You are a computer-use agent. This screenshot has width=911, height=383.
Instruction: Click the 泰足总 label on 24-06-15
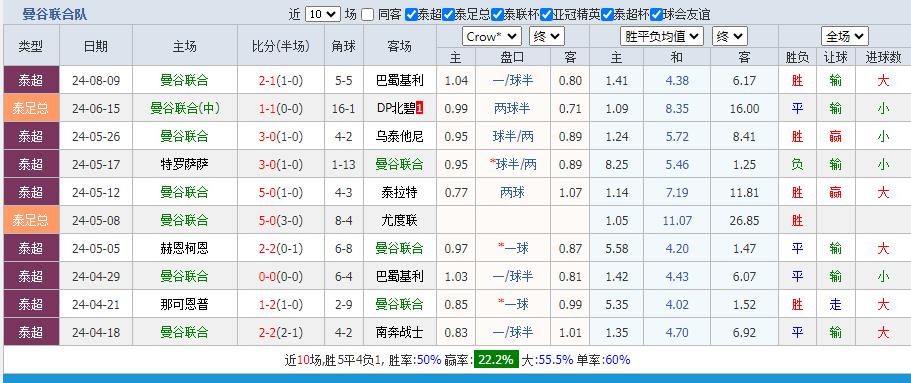pos(31,108)
